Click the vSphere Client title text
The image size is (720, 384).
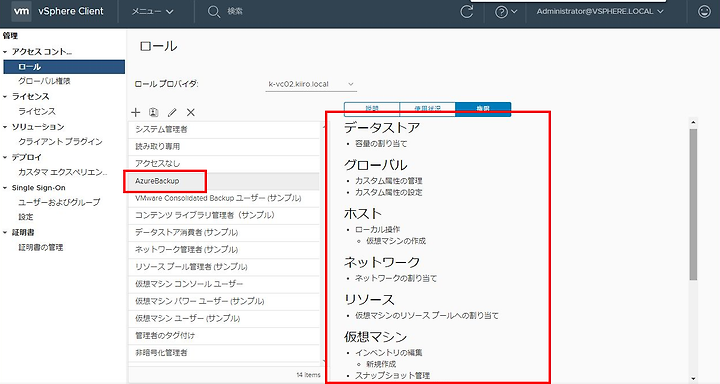(x=71, y=11)
